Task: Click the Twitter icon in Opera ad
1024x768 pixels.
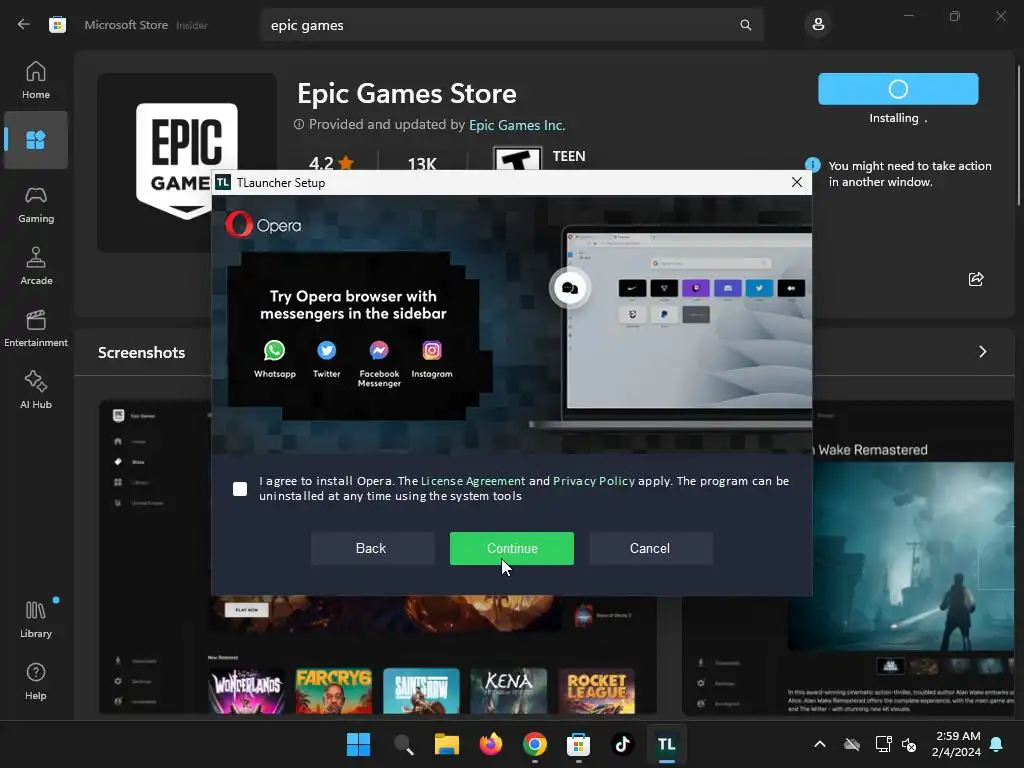Action: coord(327,351)
